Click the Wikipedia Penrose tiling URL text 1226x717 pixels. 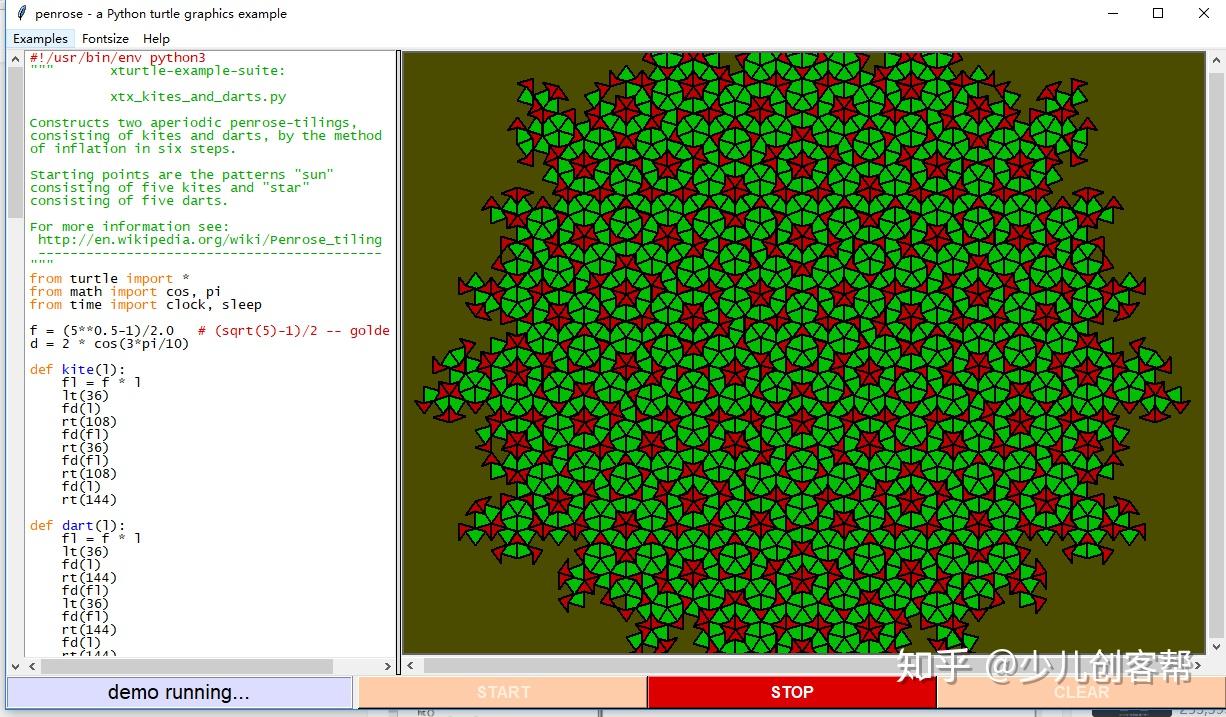click(x=210, y=240)
